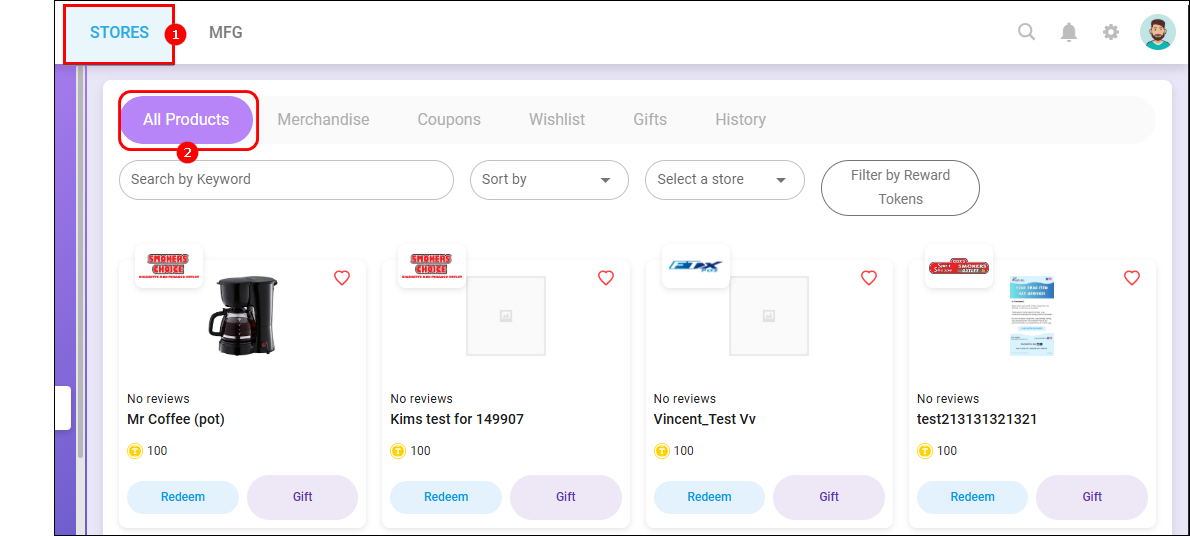Screen dimensions: 1190x536
Task: Gift the Vincent_Test Vv product
Action: 828,497
